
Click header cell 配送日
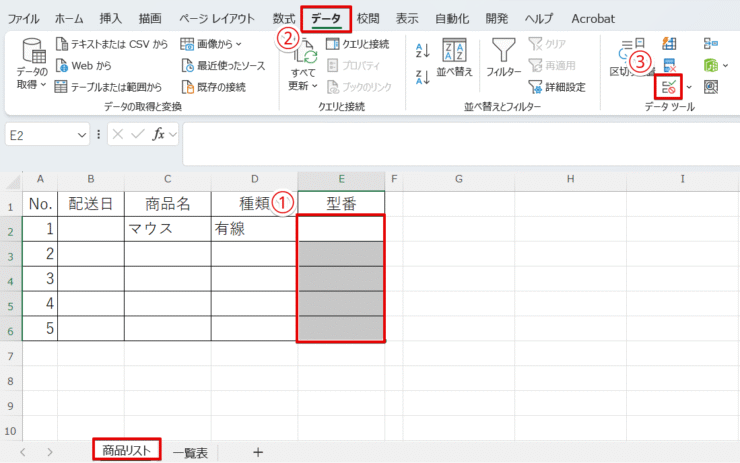click(91, 204)
